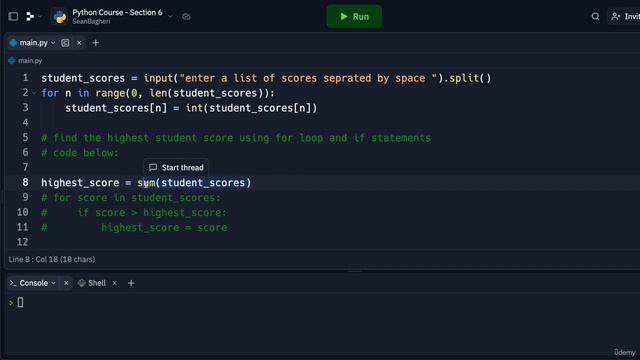Click the Invite button
This screenshot has width=640, height=360.
tap(624, 16)
